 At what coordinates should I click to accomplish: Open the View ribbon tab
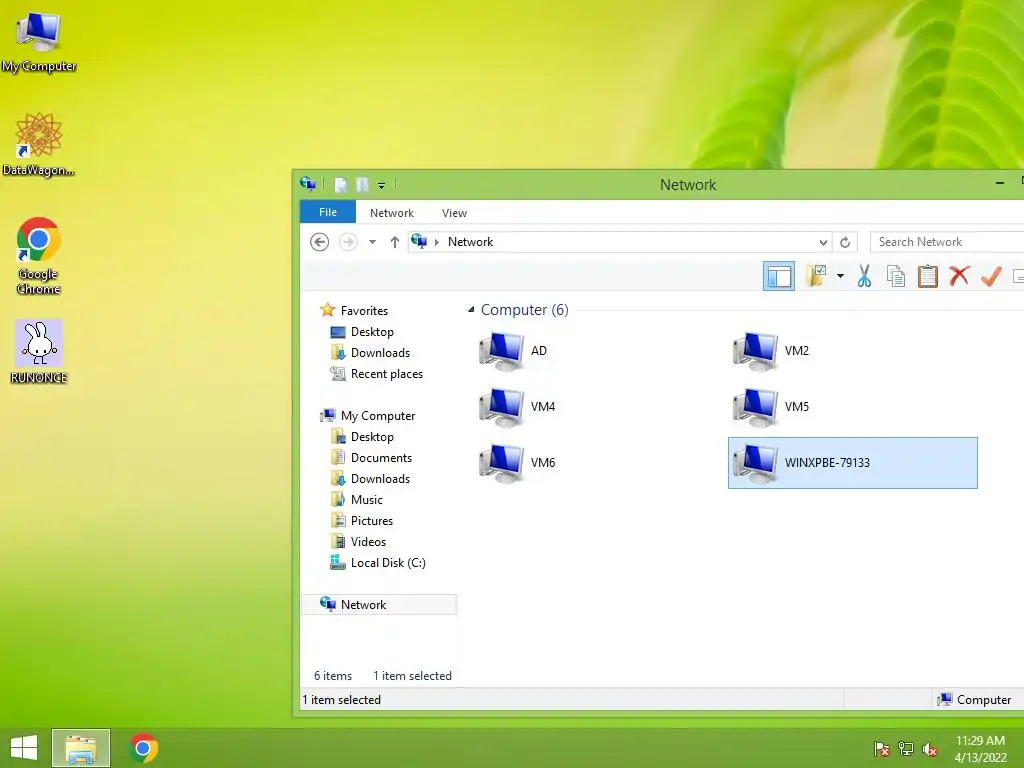455,213
